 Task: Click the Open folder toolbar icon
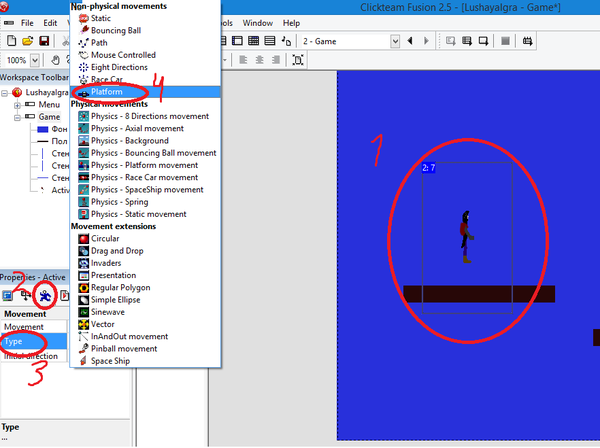pyautogui.click(x=27, y=41)
